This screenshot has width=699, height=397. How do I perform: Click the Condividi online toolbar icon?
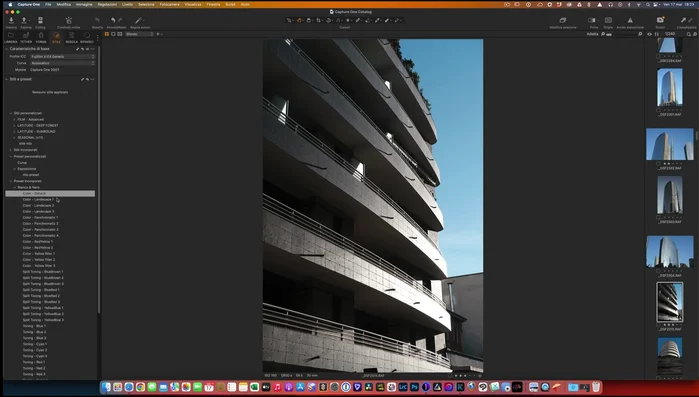click(x=69, y=20)
